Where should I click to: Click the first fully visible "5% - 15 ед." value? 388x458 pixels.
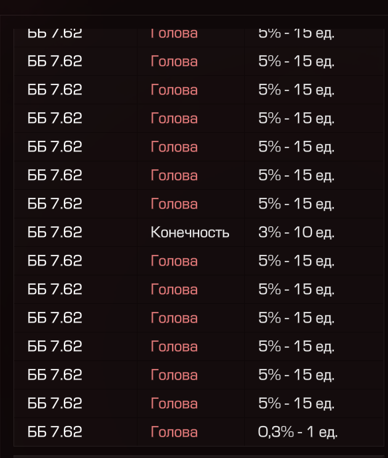point(296,61)
